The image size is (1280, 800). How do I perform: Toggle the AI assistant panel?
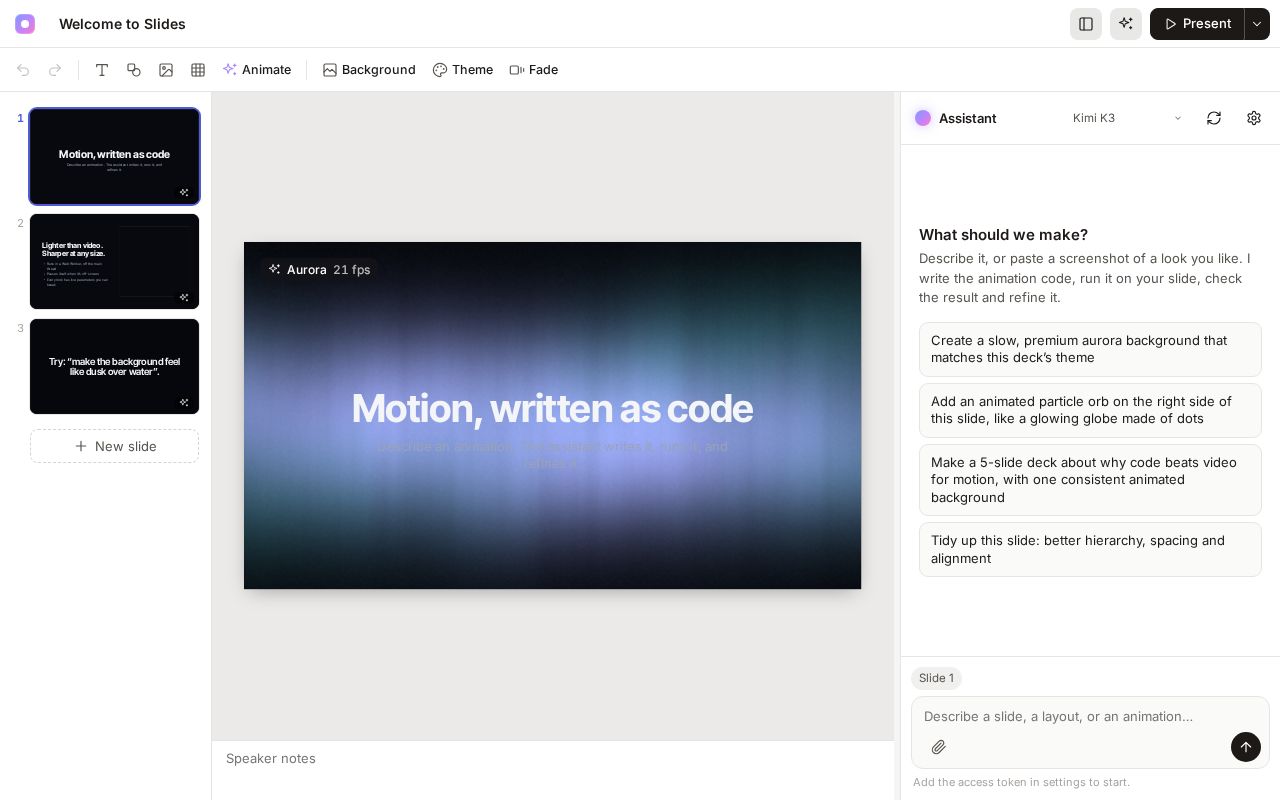pos(1126,24)
